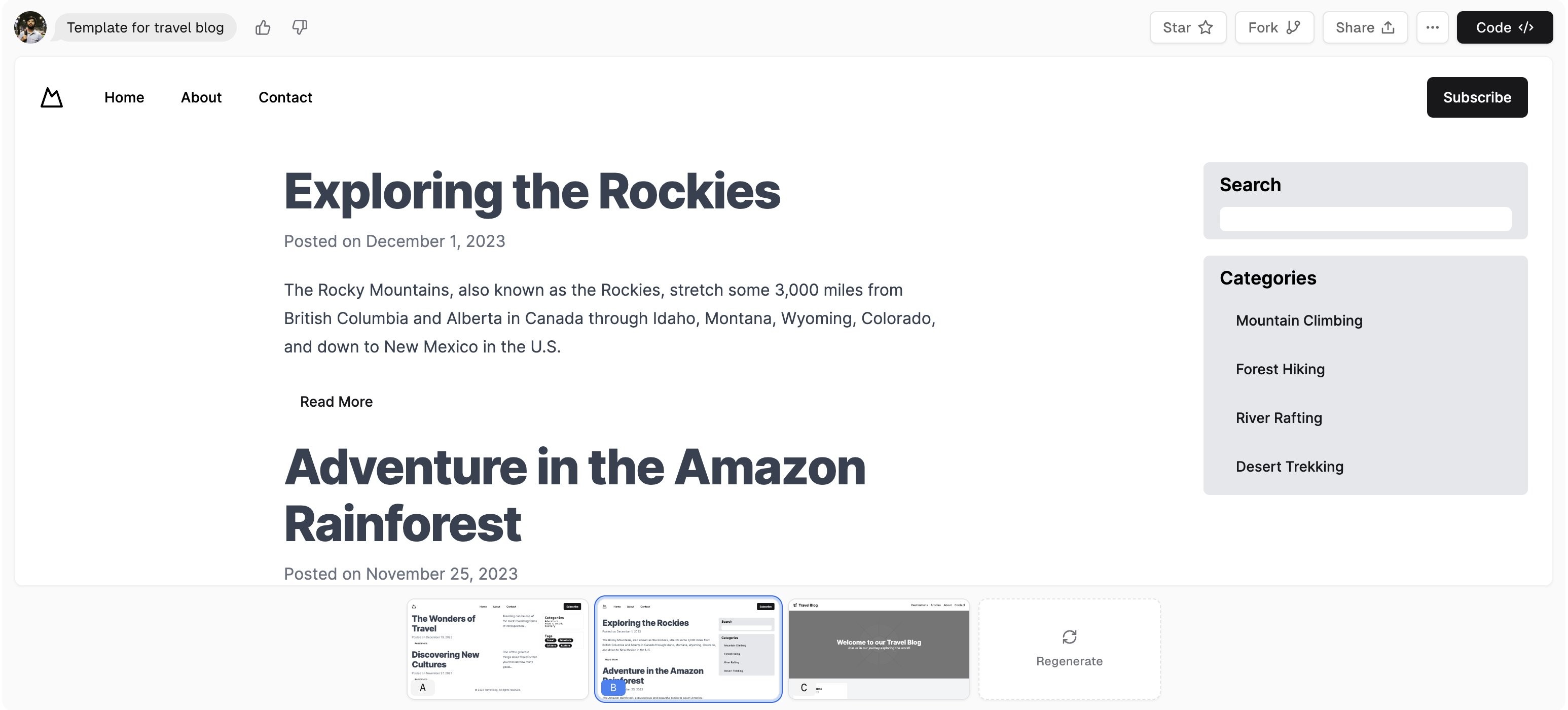View the Code
Image resolution: width=1568 pixels, height=710 pixels.
[1504, 27]
